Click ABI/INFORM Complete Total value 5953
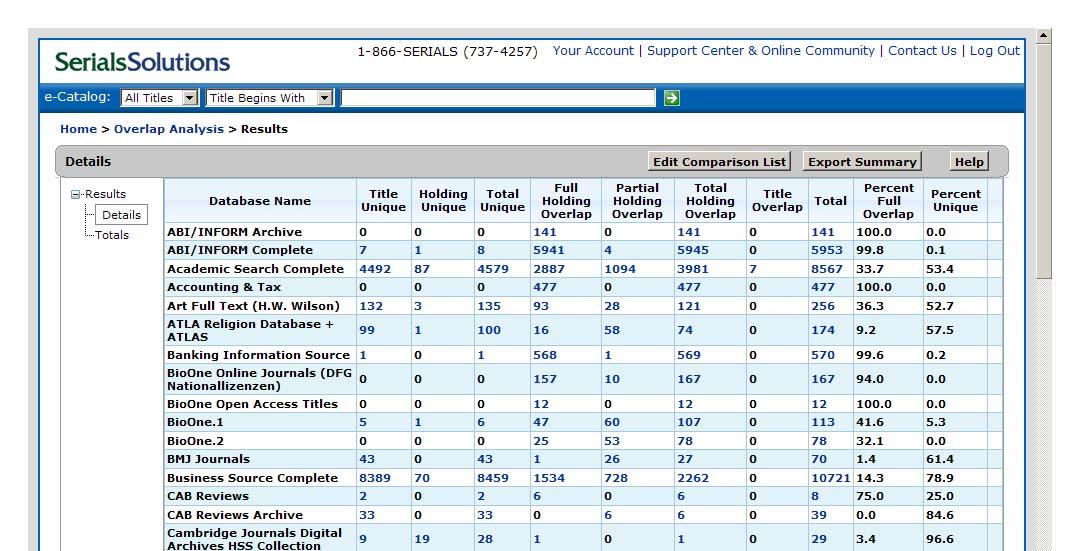The image size is (1077, 551). coord(826,251)
